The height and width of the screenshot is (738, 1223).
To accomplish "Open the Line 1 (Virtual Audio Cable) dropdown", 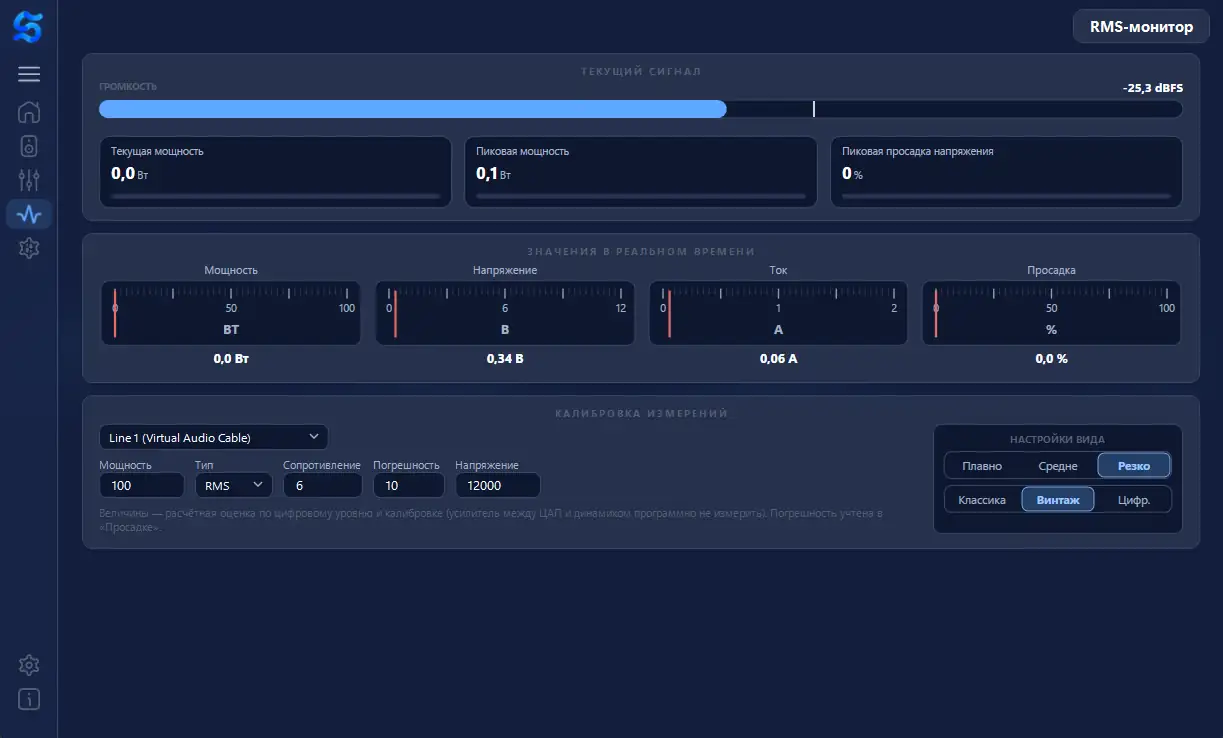I will 214,437.
